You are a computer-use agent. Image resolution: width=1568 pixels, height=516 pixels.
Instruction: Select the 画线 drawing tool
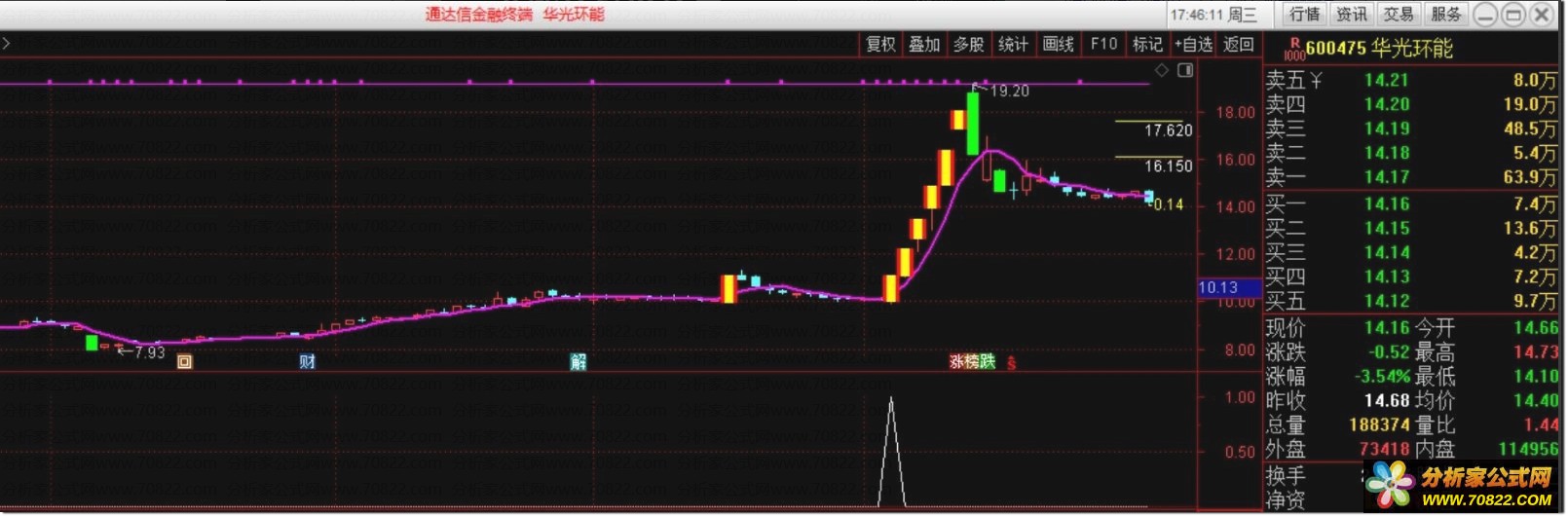pos(1058,44)
